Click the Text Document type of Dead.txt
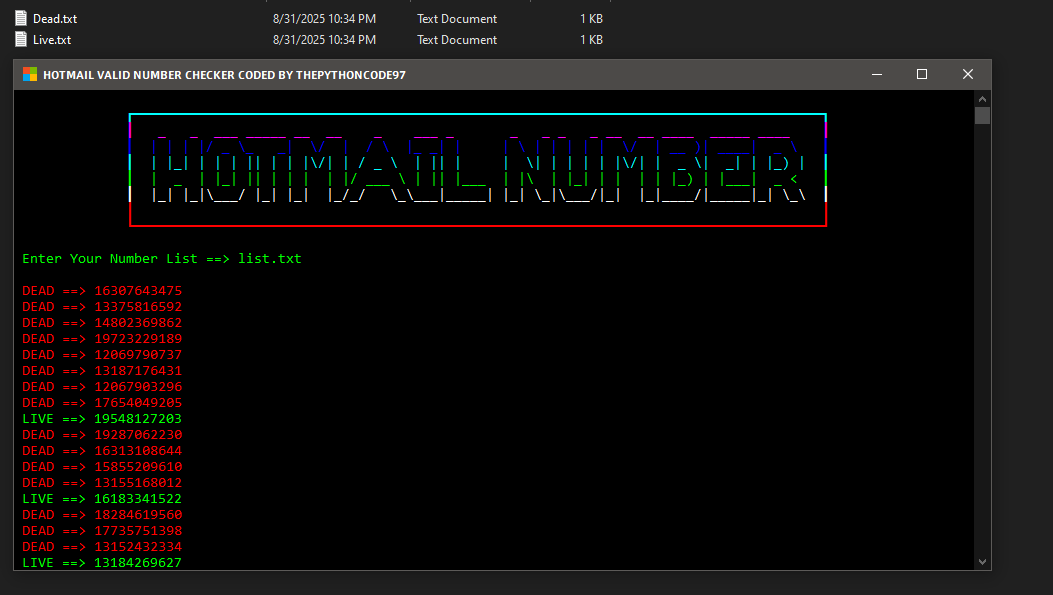Viewport: 1053px width, 595px height. tap(457, 19)
